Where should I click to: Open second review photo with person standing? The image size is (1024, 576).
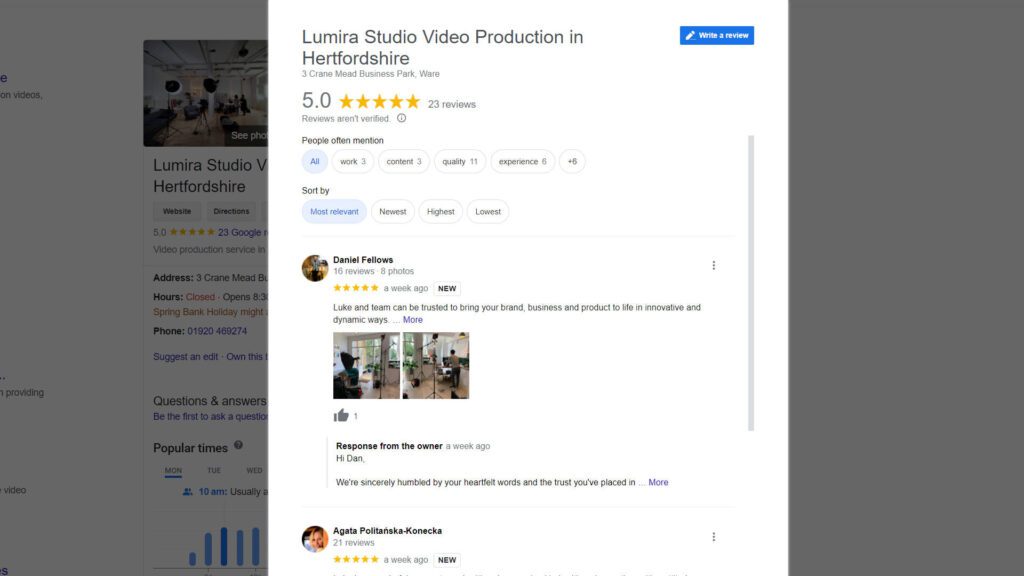click(436, 366)
